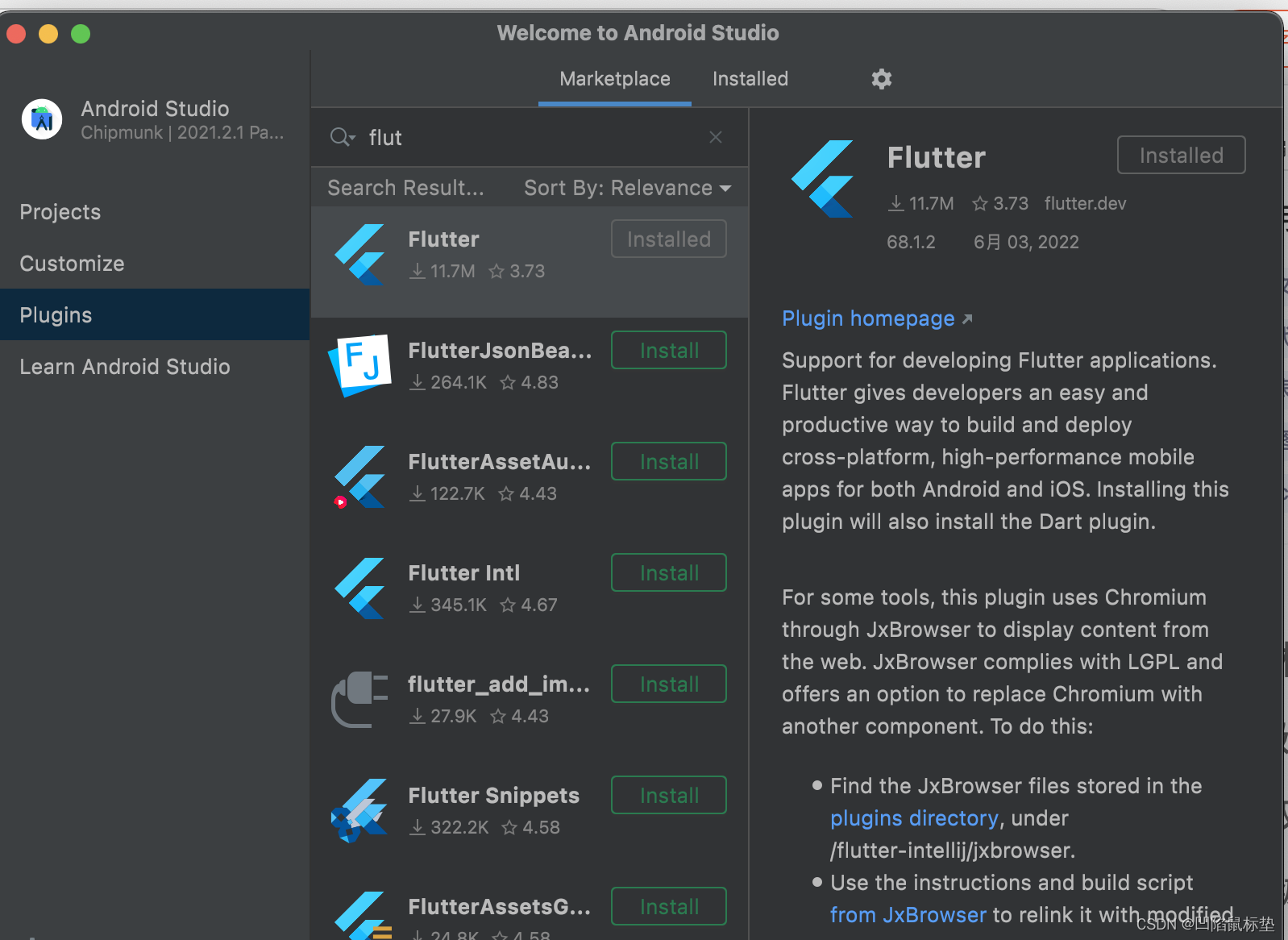Click the rating star in Flutter details
1288x940 pixels.
pyautogui.click(x=980, y=204)
